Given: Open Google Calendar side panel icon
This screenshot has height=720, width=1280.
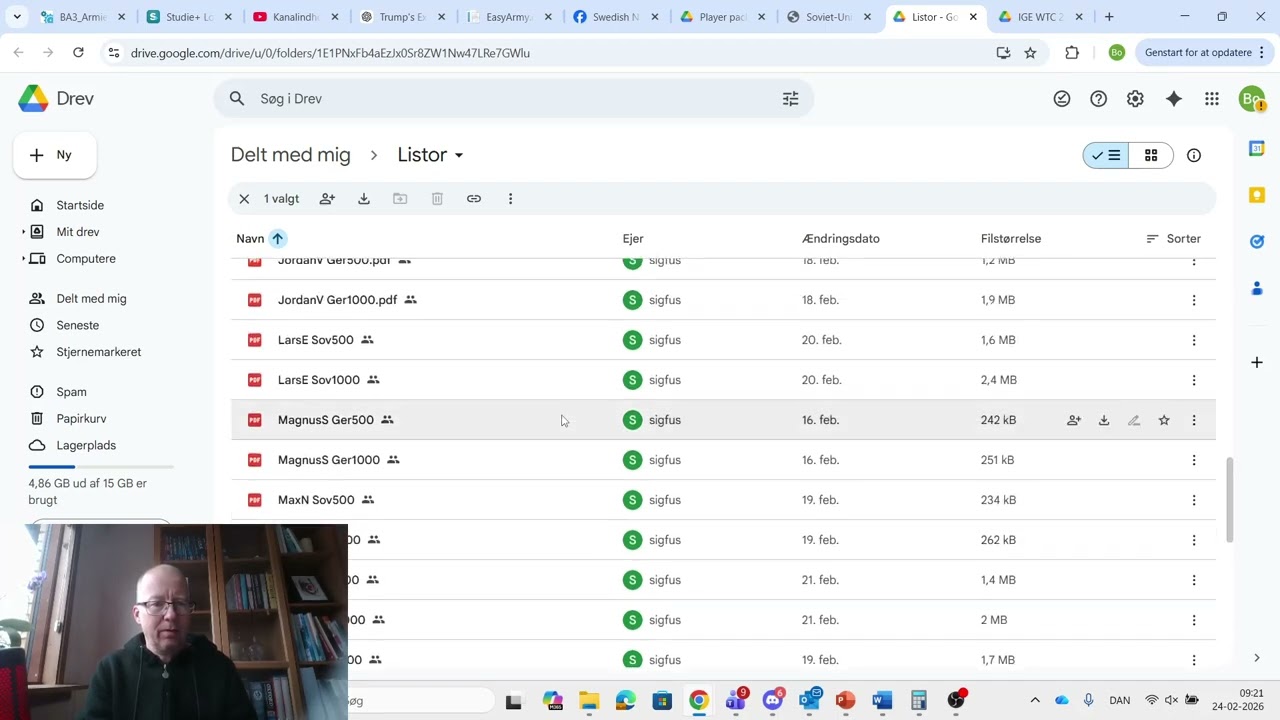Looking at the screenshot, I should click(1257, 148).
